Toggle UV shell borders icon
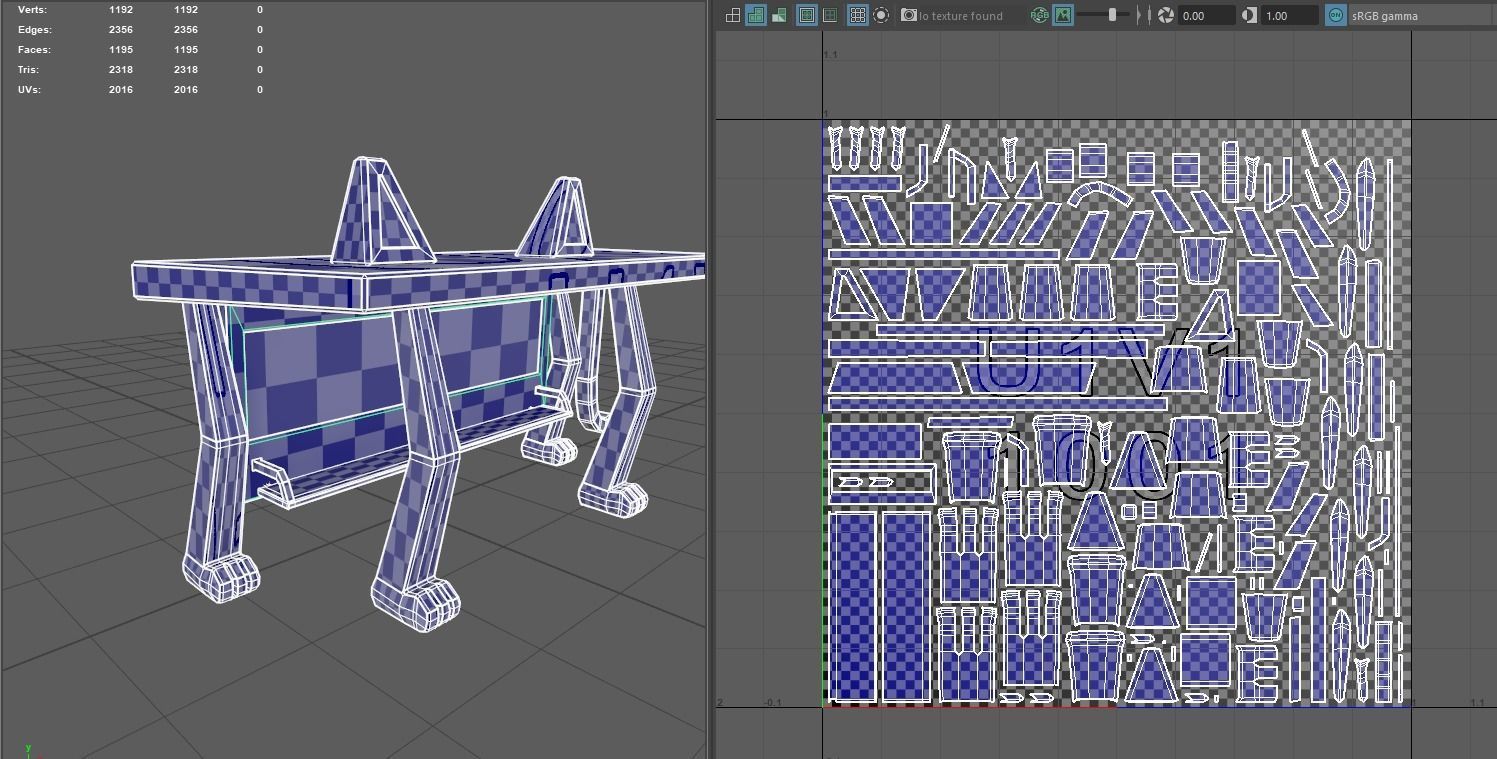 tap(830, 15)
